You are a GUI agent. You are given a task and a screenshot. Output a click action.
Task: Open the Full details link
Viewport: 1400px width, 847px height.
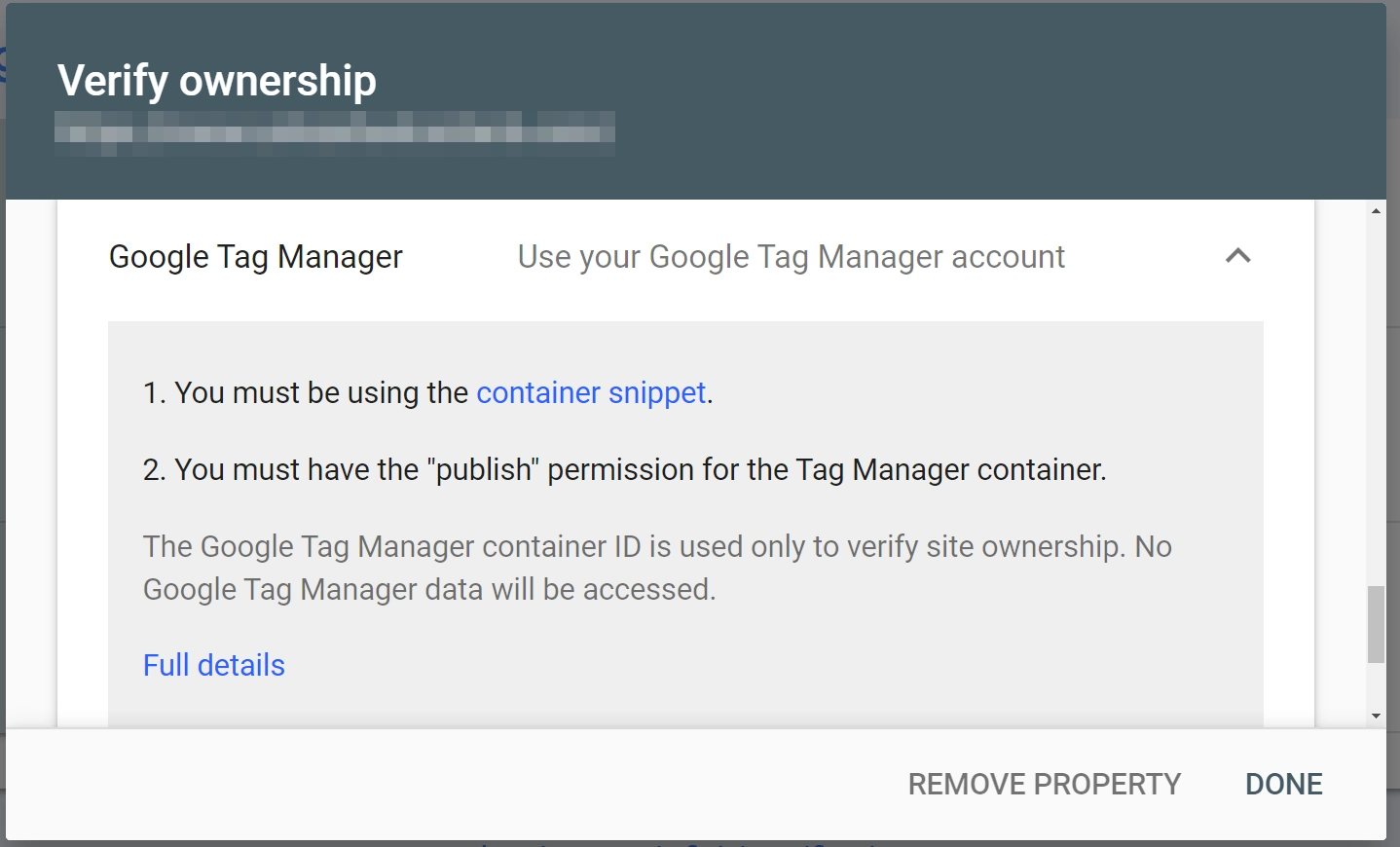214,665
